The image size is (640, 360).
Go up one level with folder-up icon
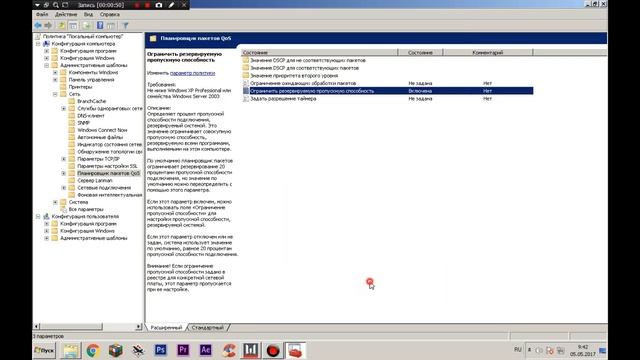point(61,25)
